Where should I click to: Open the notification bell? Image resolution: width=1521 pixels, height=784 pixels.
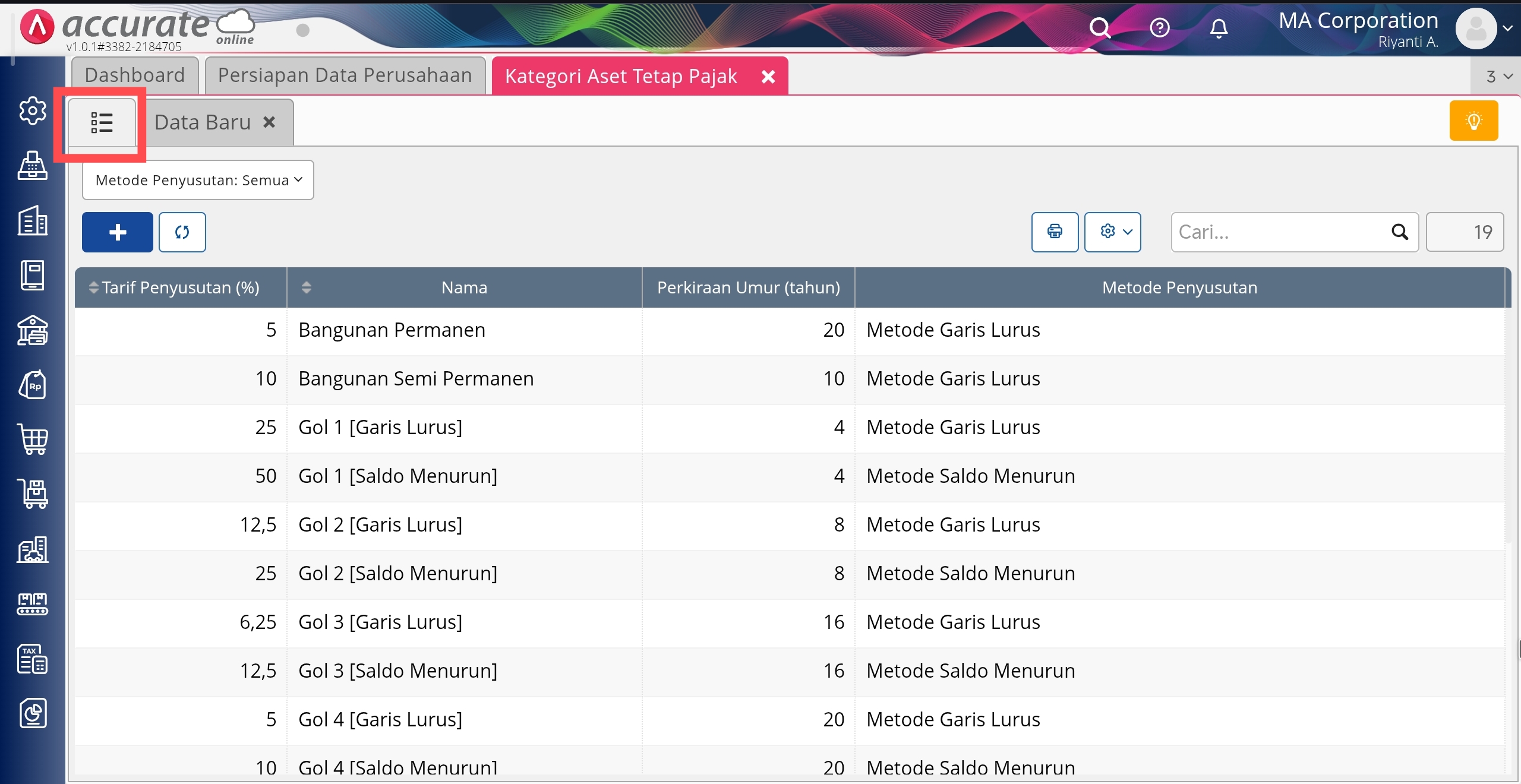(1219, 28)
